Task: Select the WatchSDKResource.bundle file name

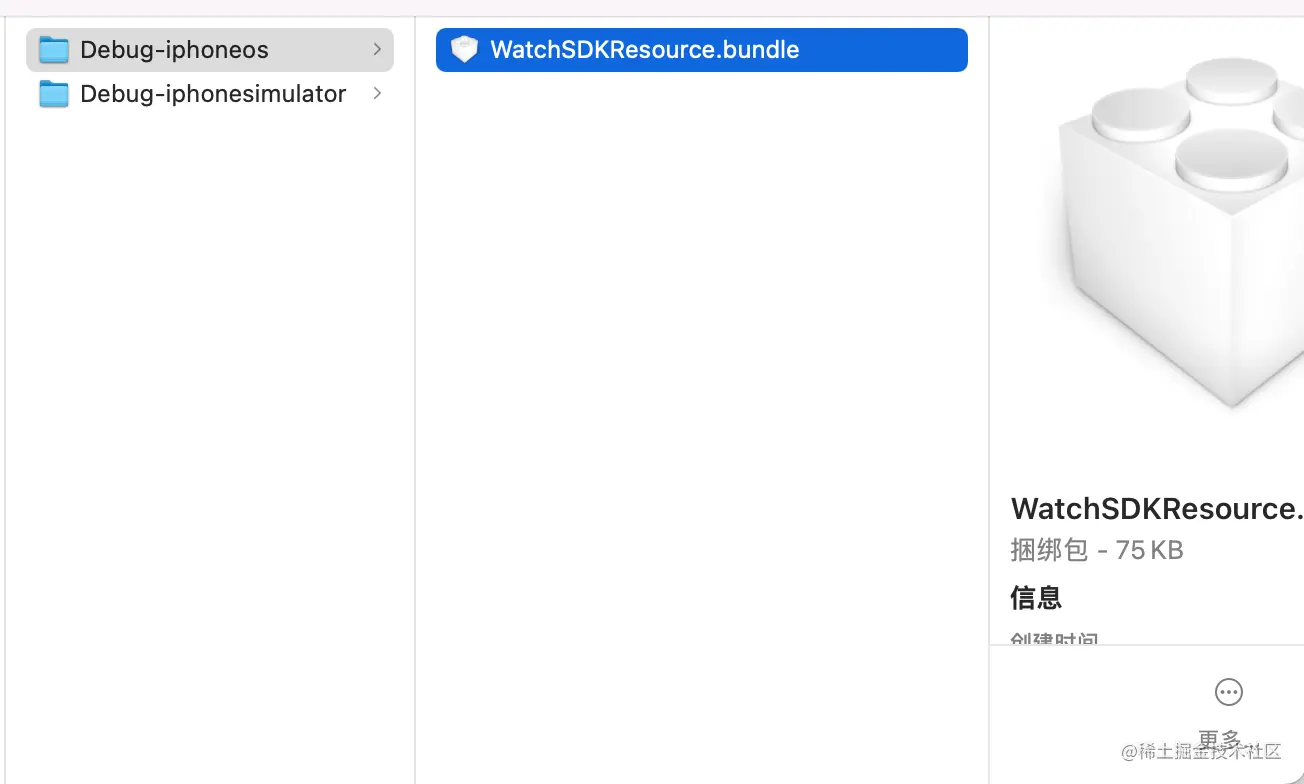Action: [645, 50]
